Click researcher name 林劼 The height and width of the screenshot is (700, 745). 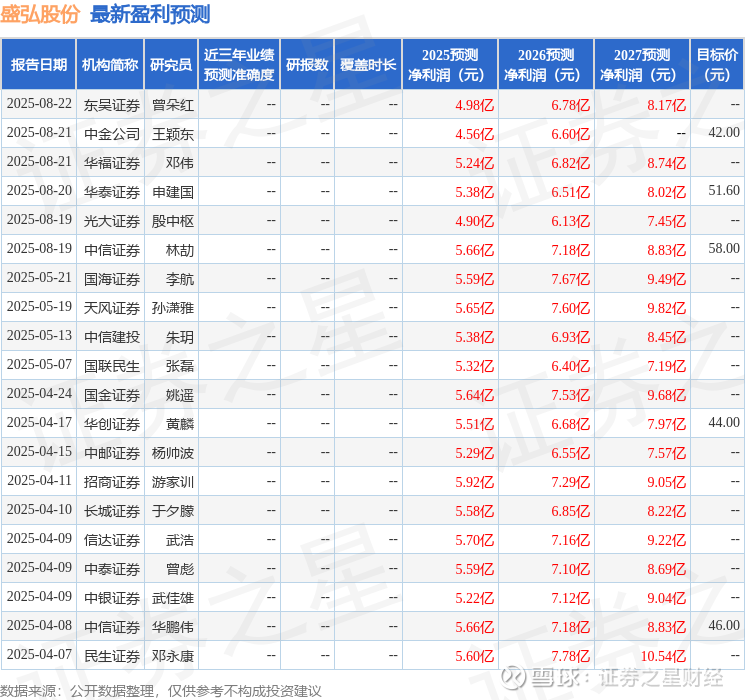point(180,250)
